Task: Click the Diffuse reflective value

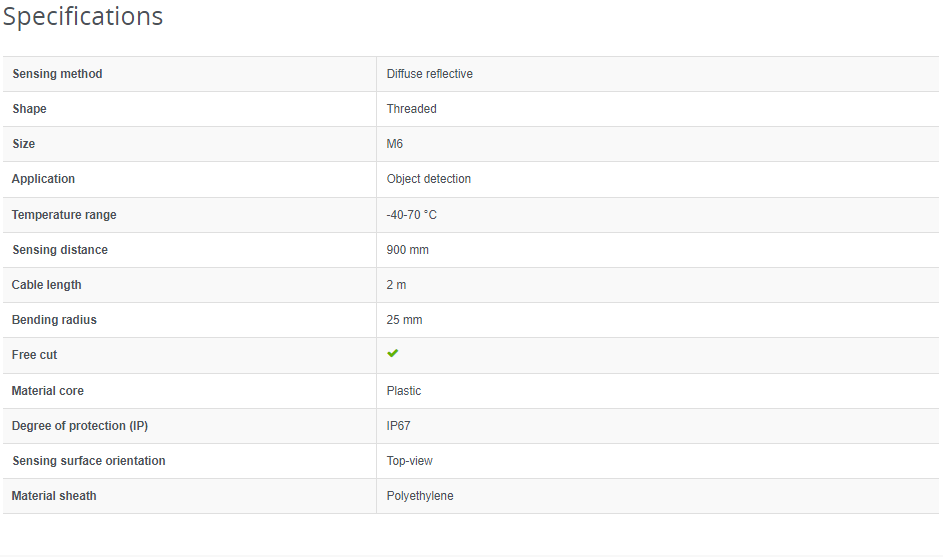Action: (430, 74)
